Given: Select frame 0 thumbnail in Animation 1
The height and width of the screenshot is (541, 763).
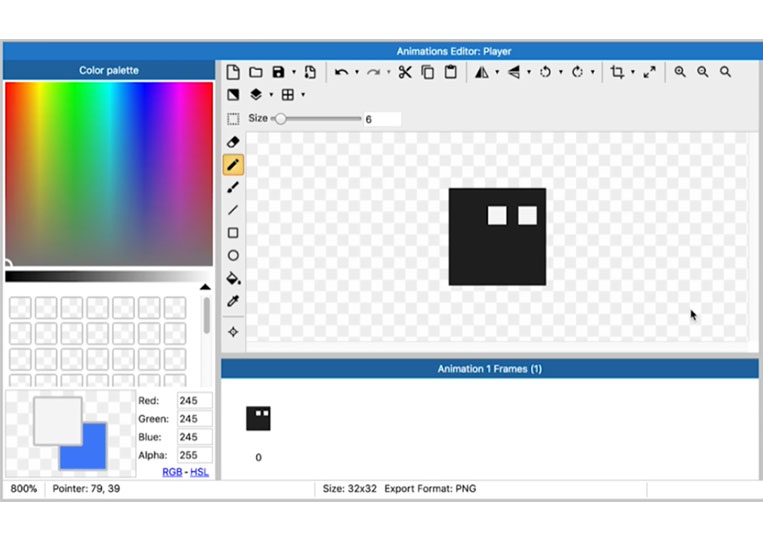Looking at the screenshot, I should [x=258, y=418].
